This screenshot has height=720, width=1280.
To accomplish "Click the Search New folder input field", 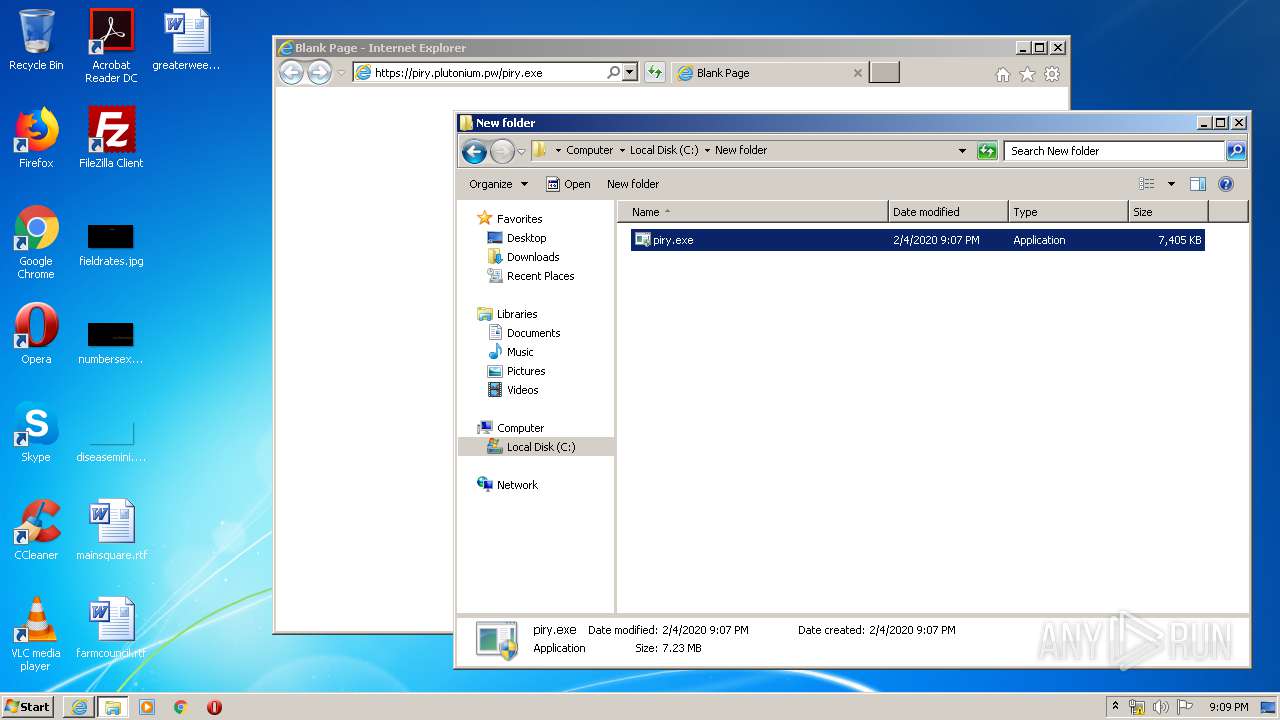I will 1114,151.
